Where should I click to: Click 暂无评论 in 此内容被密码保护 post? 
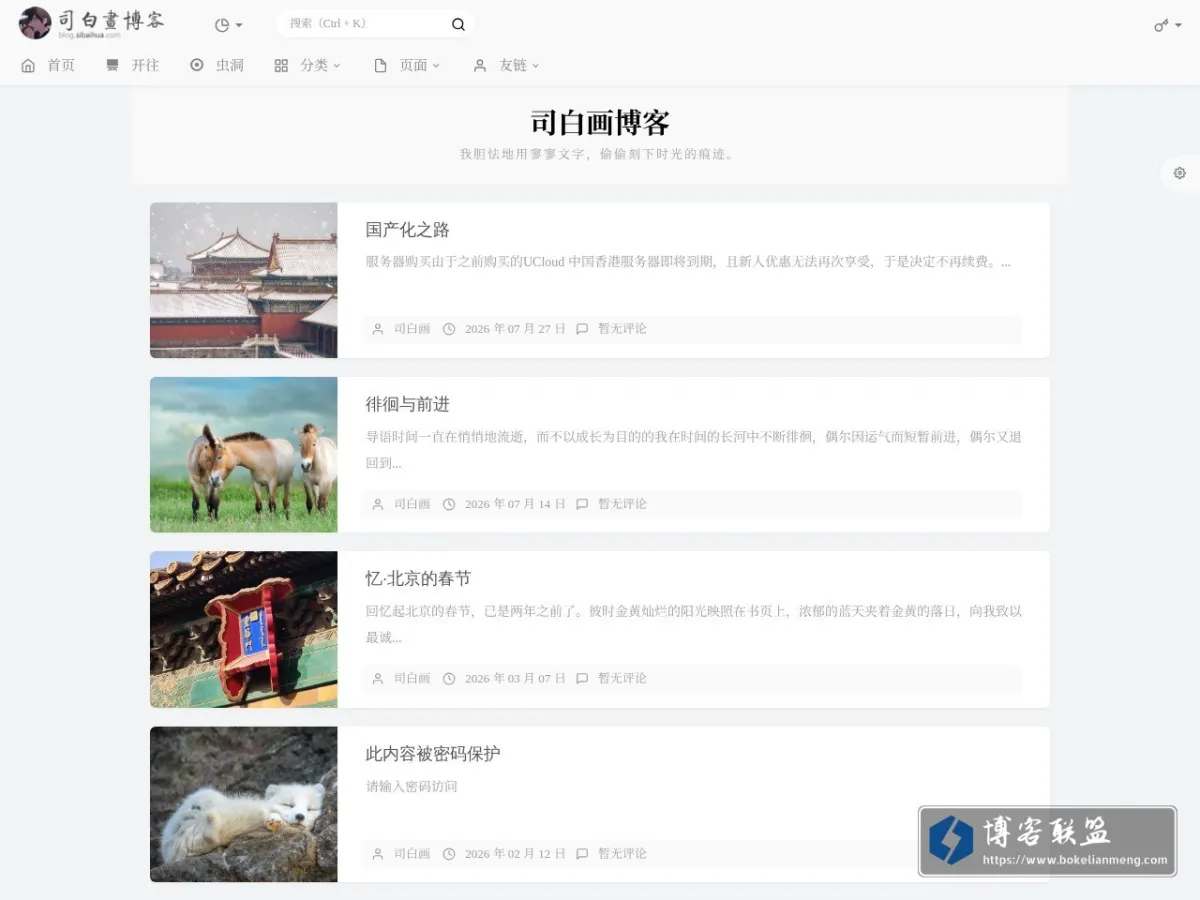coord(622,854)
